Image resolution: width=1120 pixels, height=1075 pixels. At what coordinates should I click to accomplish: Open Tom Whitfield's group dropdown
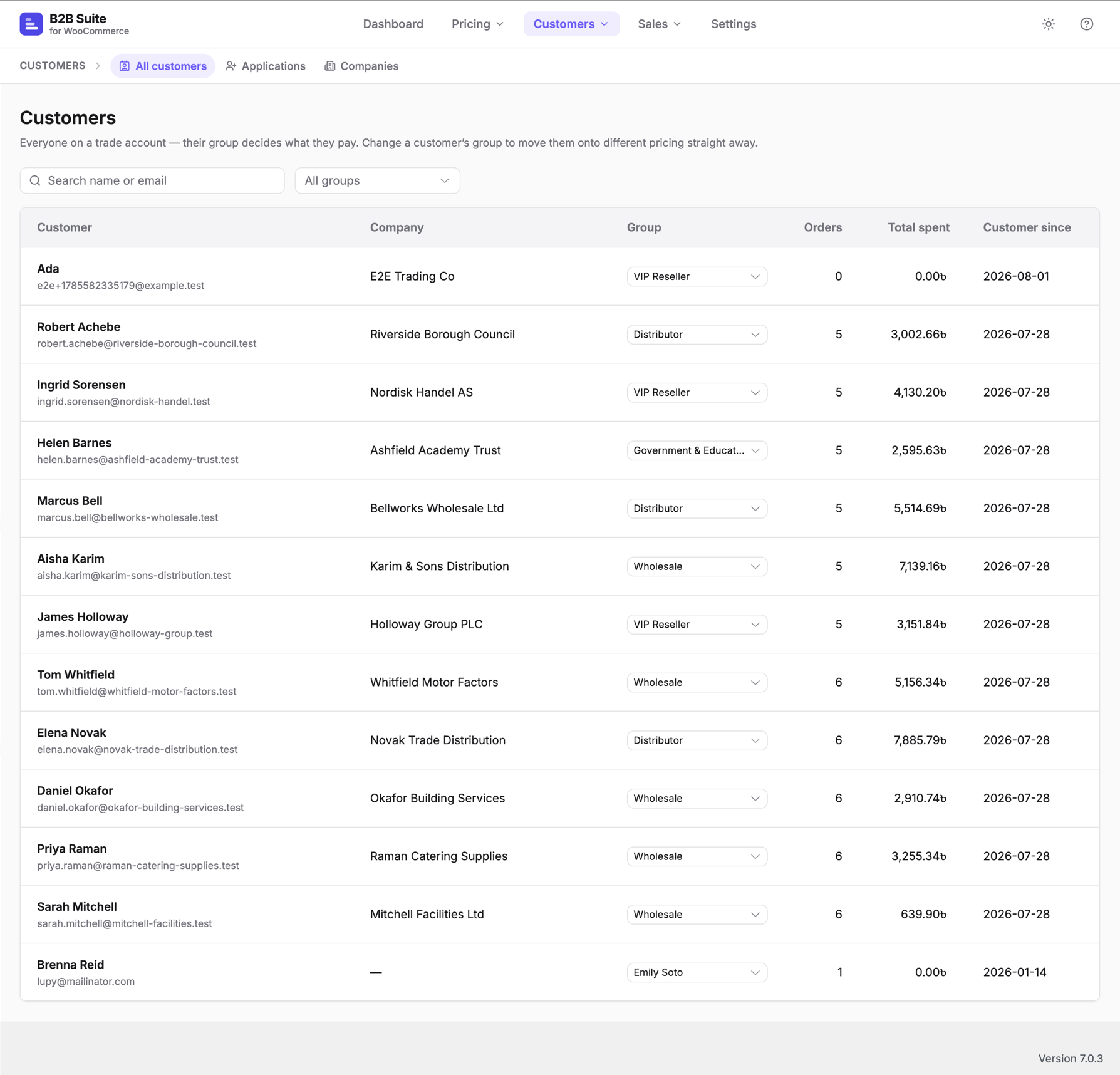coord(697,682)
